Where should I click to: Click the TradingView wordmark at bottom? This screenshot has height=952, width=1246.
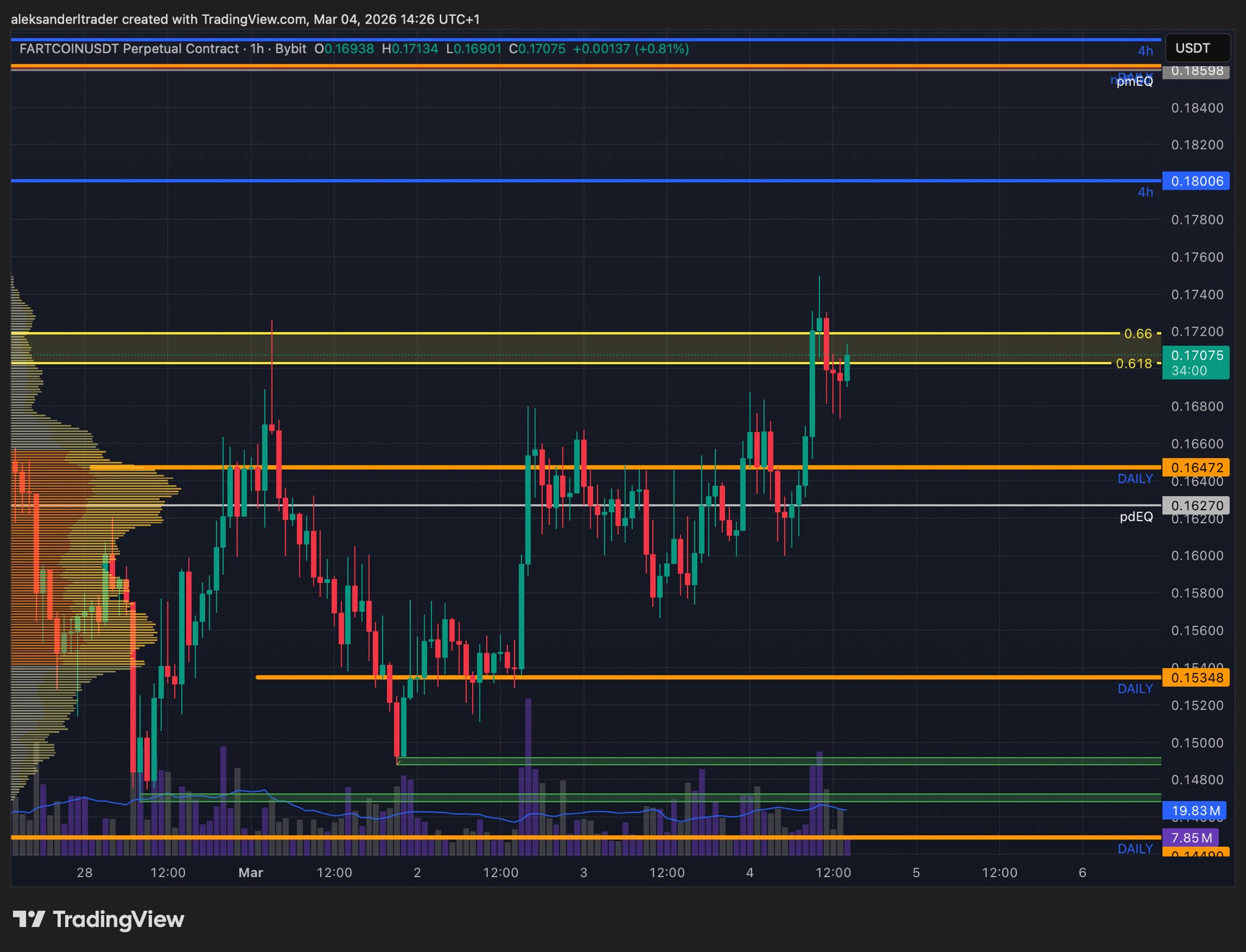pos(119,919)
